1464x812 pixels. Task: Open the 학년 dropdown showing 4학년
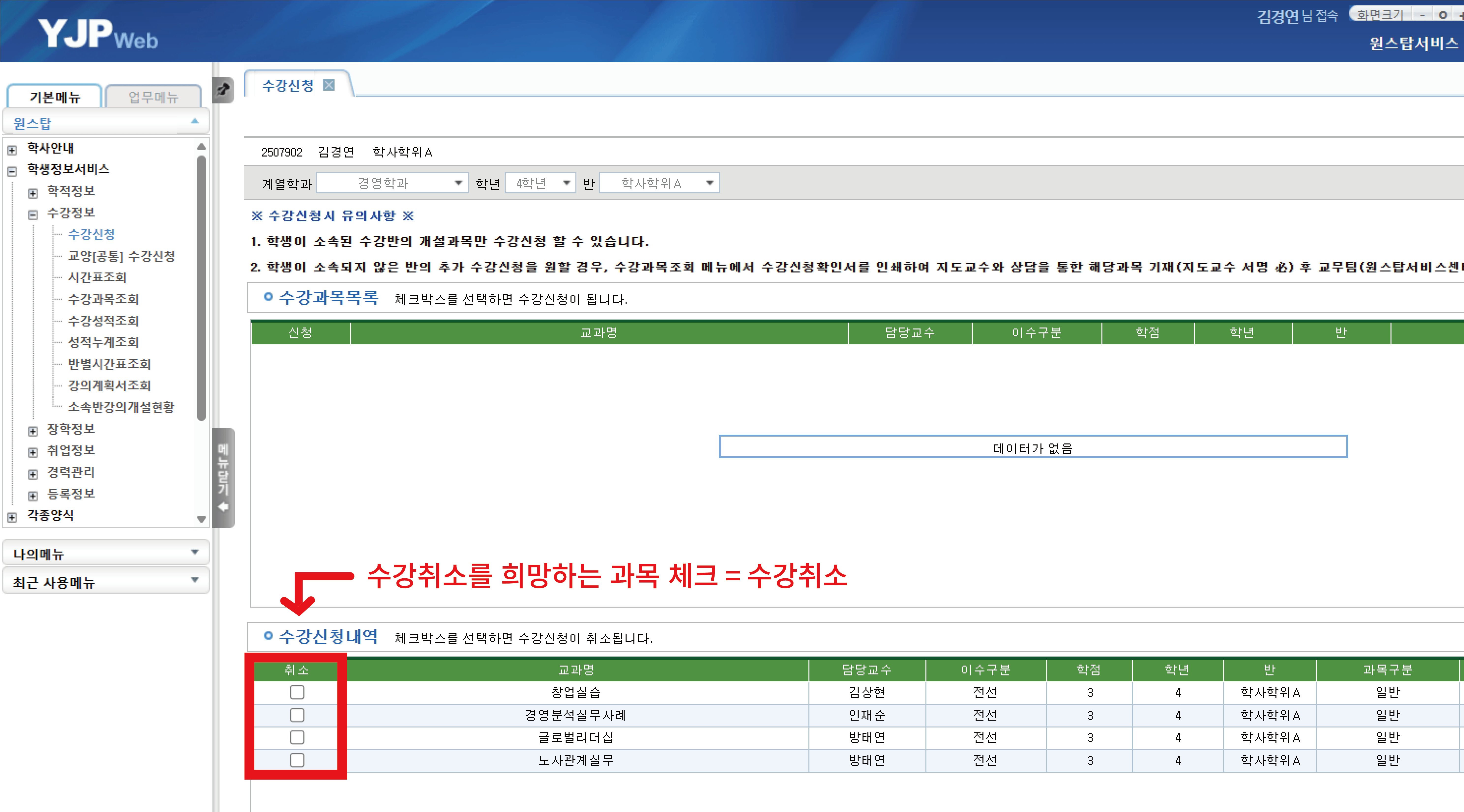pyautogui.click(x=540, y=183)
